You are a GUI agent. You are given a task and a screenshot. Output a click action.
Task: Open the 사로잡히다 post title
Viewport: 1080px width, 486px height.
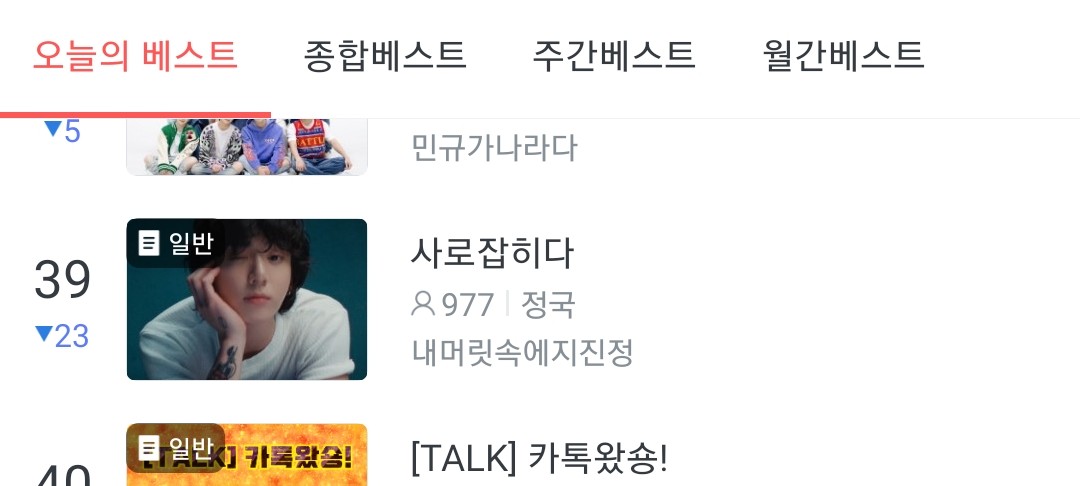[x=492, y=253]
